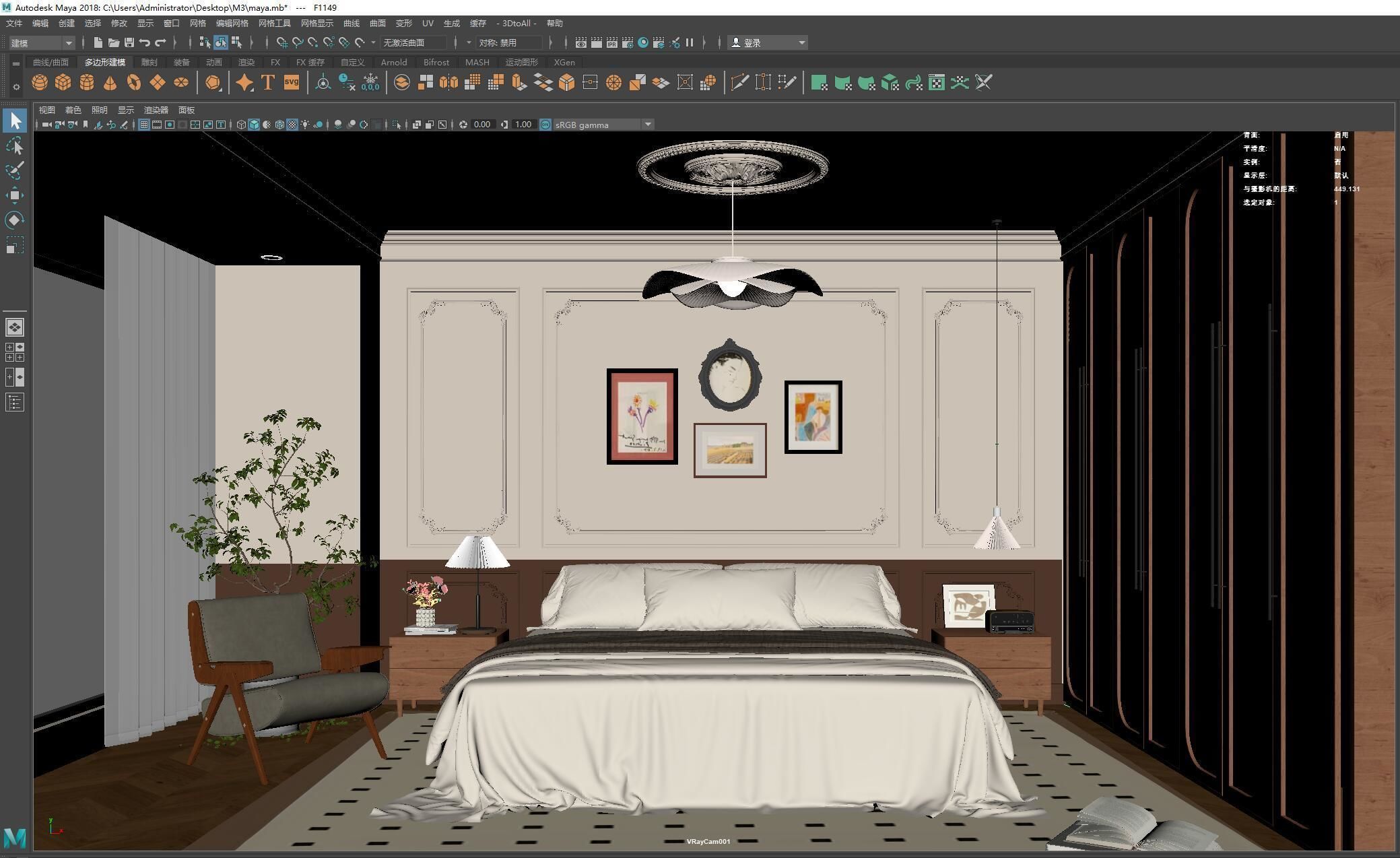Switch to the 雕刻 shelf tab
The image size is (1400, 858).
149,62
